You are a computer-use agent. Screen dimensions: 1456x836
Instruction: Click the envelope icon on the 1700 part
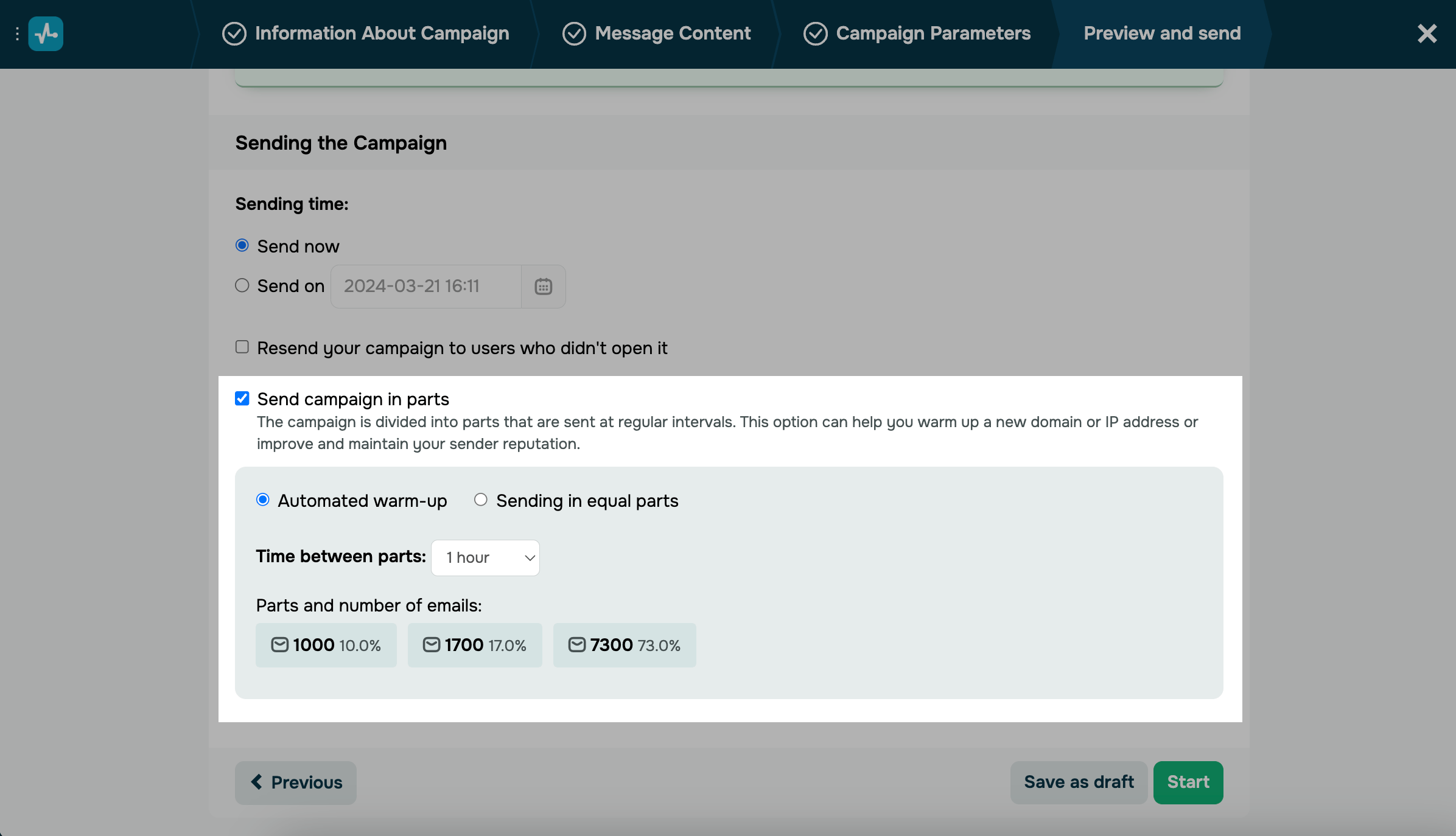pyautogui.click(x=431, y=645)
